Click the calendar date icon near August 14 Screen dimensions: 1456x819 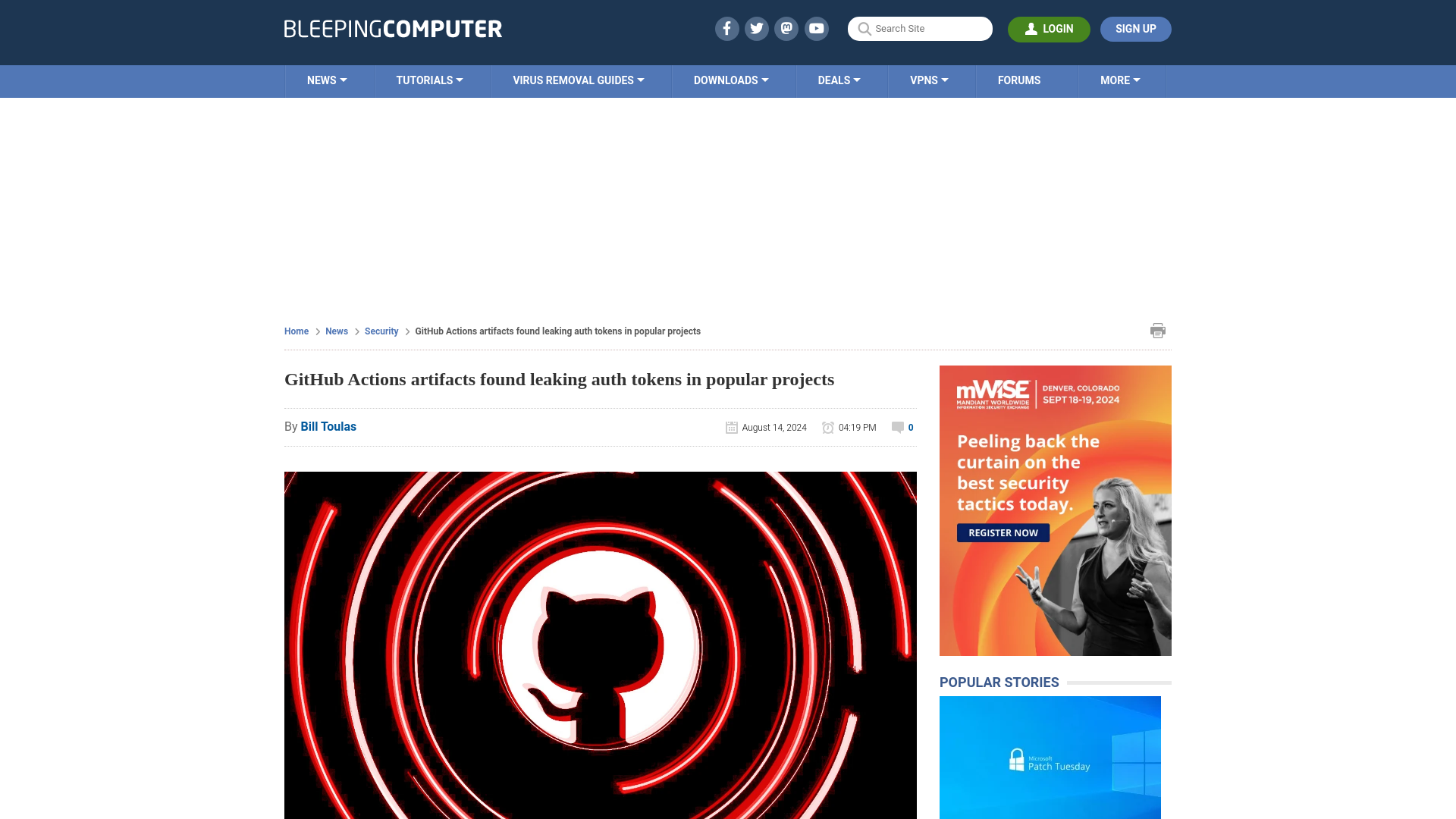731,427
